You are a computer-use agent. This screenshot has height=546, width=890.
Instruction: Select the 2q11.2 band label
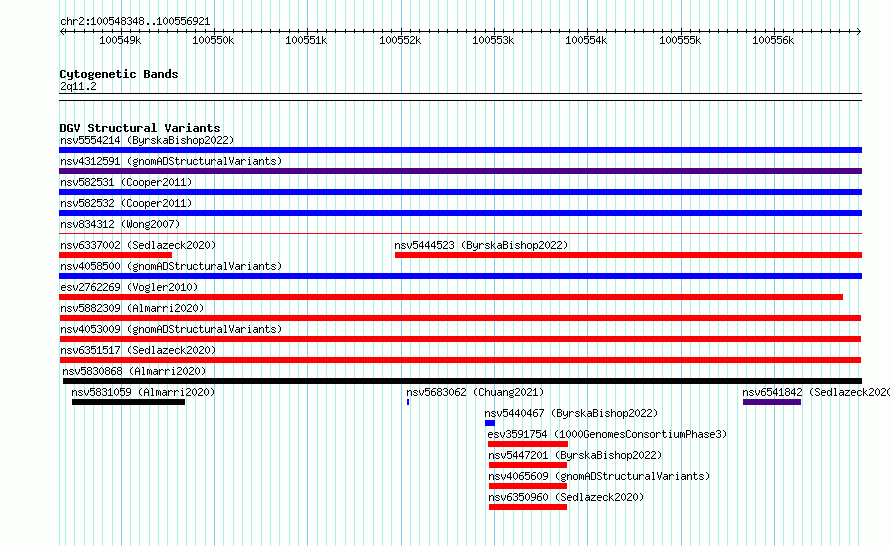78,86
